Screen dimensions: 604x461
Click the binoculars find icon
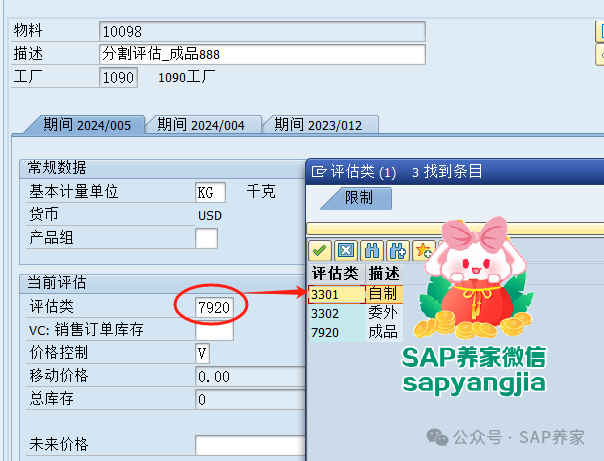point(372,250)
